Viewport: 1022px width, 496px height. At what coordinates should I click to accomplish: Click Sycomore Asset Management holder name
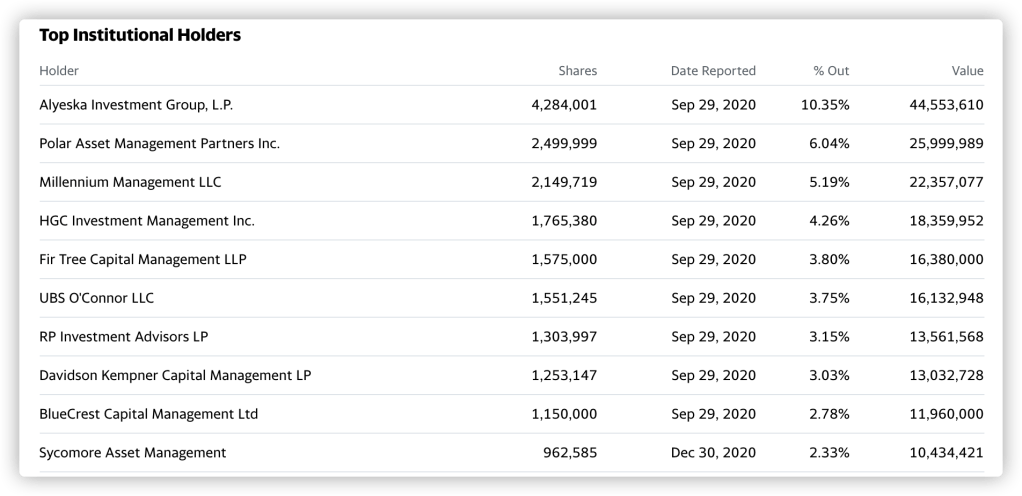click(x=133, y=453)
